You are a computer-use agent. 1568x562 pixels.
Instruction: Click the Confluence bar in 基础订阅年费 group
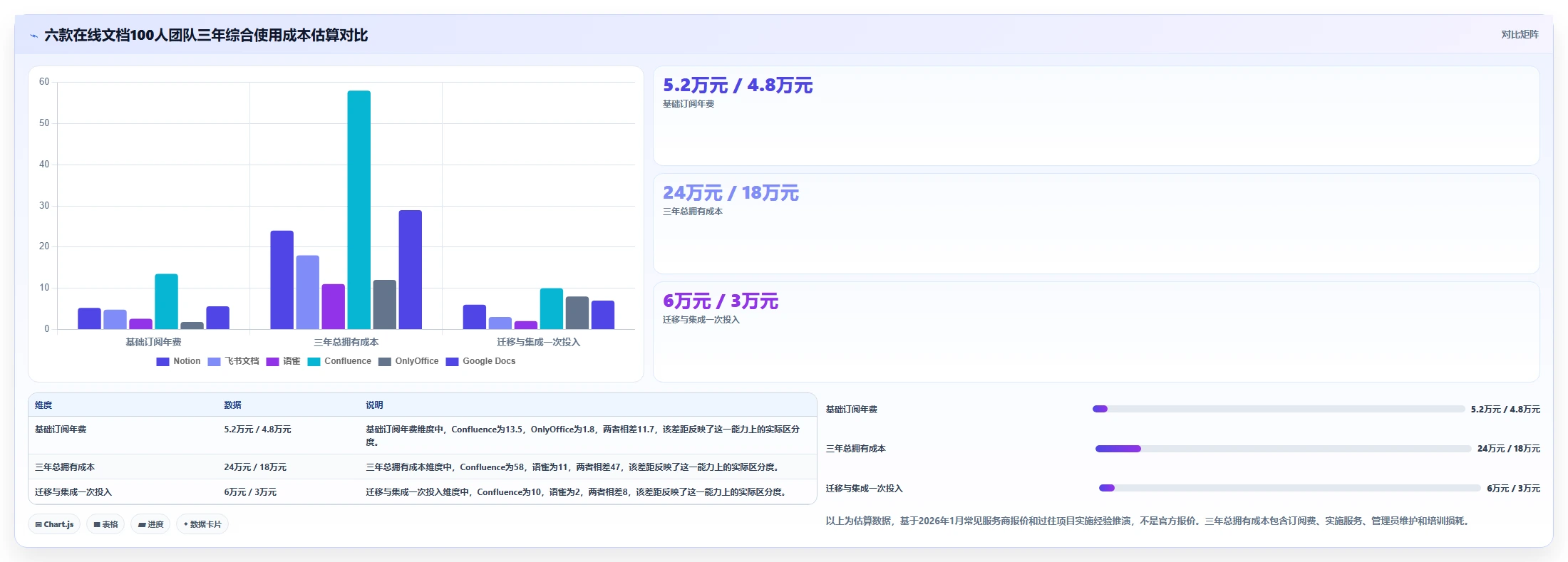click(x=167, y=301)
